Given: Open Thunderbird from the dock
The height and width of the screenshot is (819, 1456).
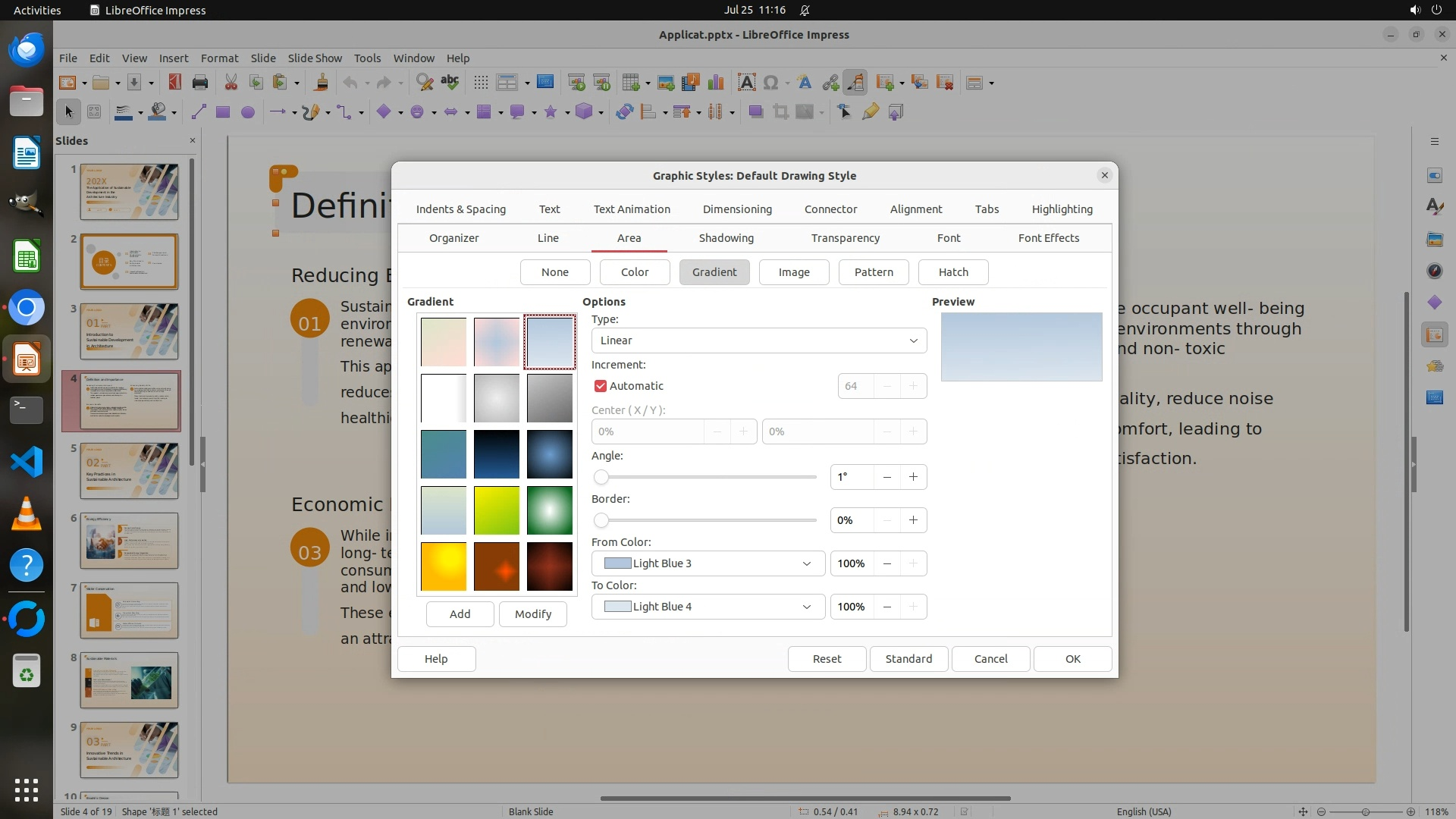Looking at the screenshot, I should click(27, 50).
